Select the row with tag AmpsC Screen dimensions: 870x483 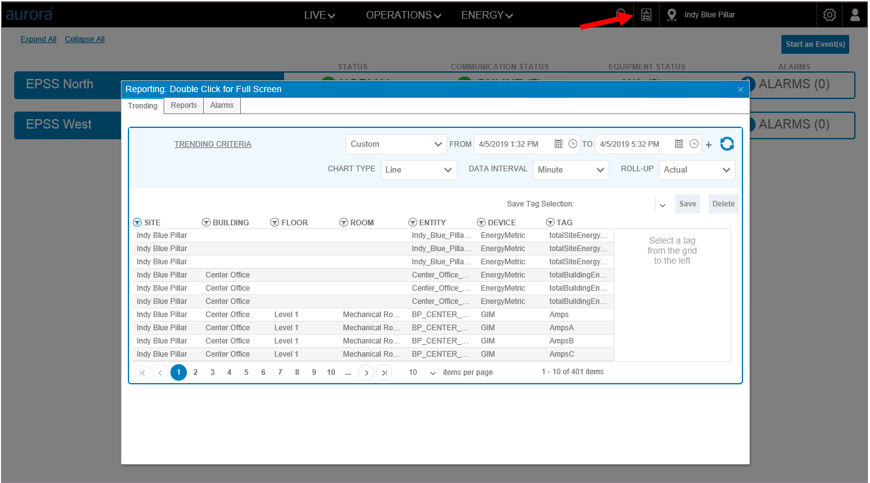tap(373, 354)
